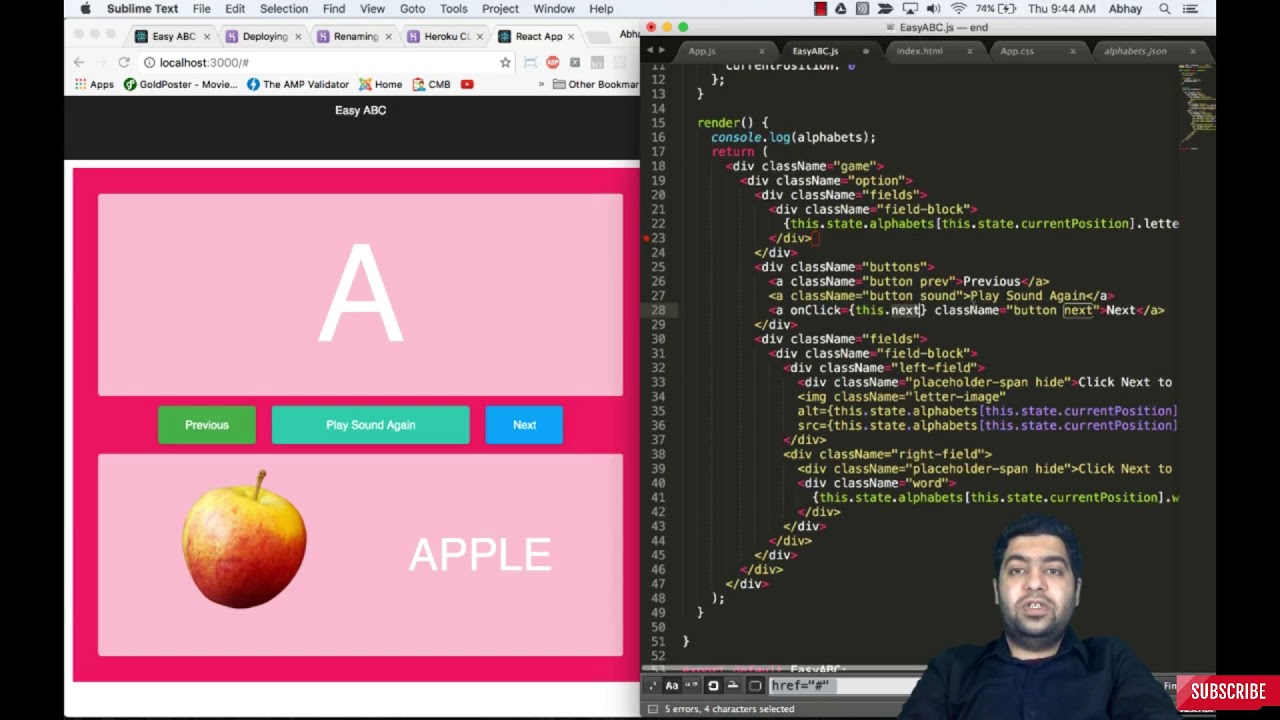Image resolution: width=1280 pixels, height=720 pixels.
Task: Open The AMP Validator bookmark
Action: click(x=298, y=84)
